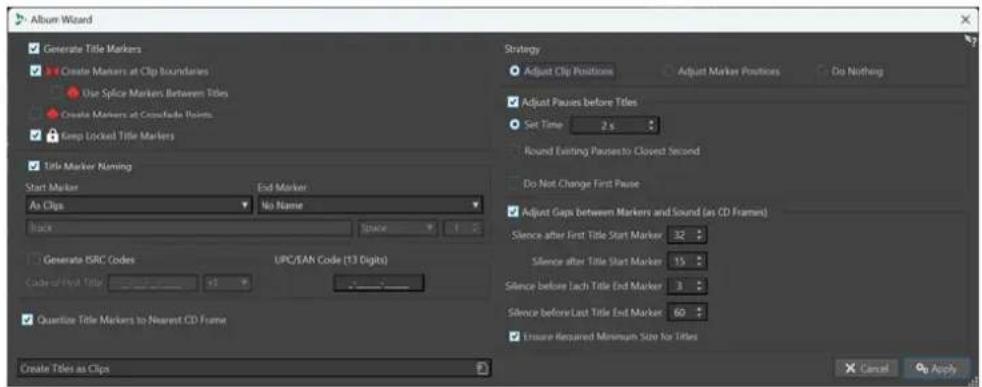982x387 pixels.
Task: Click the Code of First Title field
Action: (153, 284)
